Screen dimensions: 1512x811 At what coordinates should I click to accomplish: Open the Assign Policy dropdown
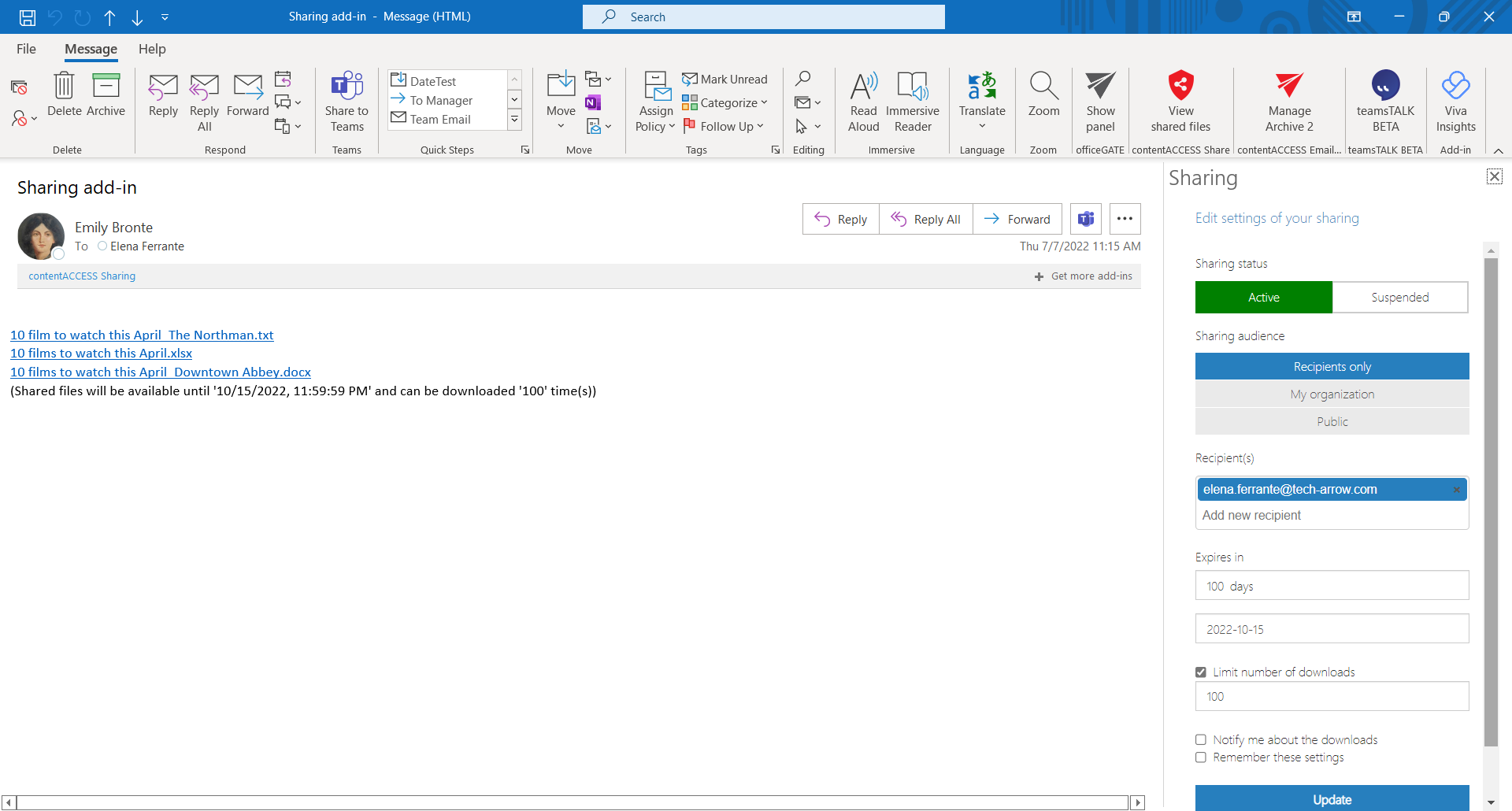pyautogui.click(x=655, y=126)
